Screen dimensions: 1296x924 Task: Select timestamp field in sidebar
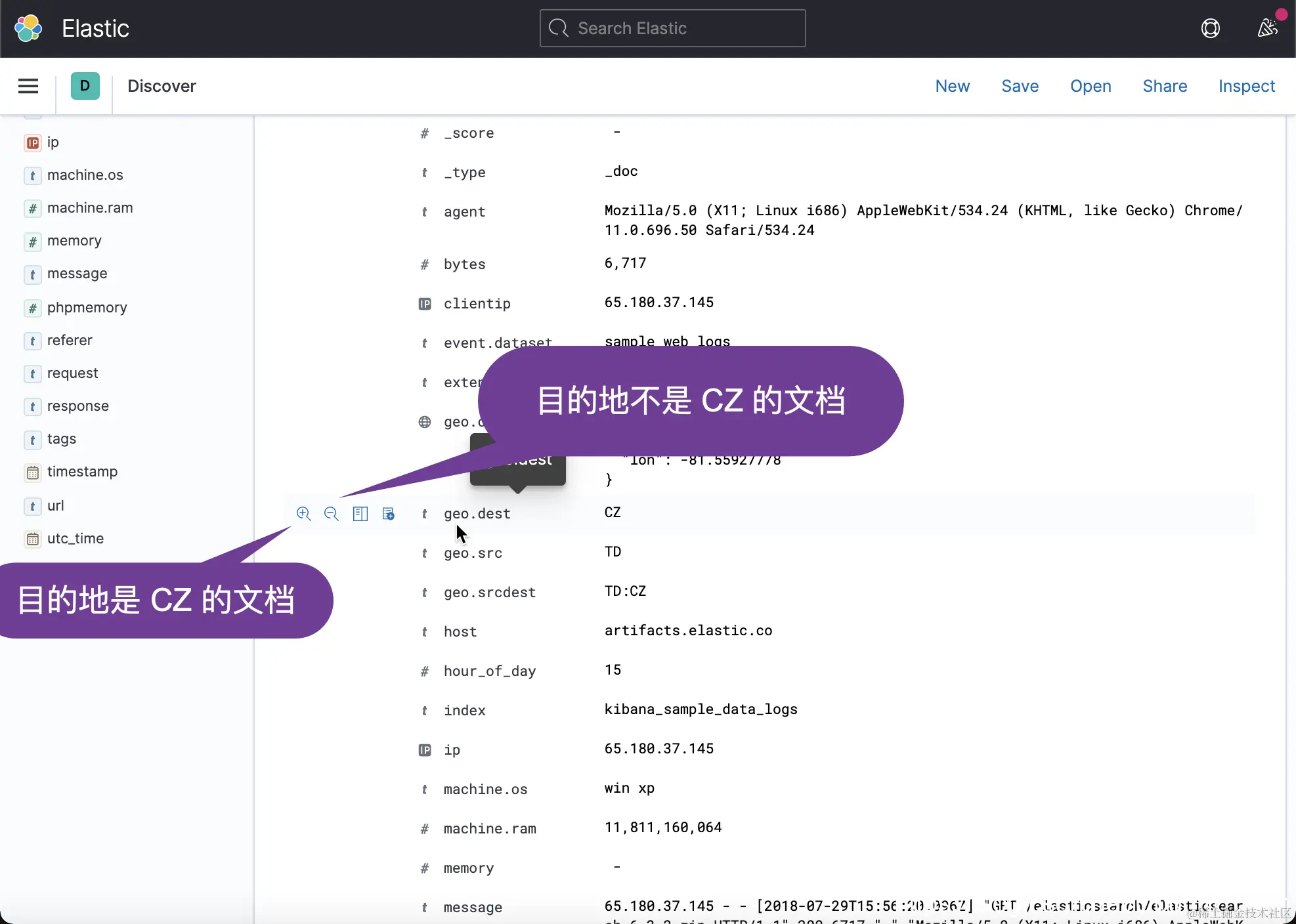[x=82, y=471]
